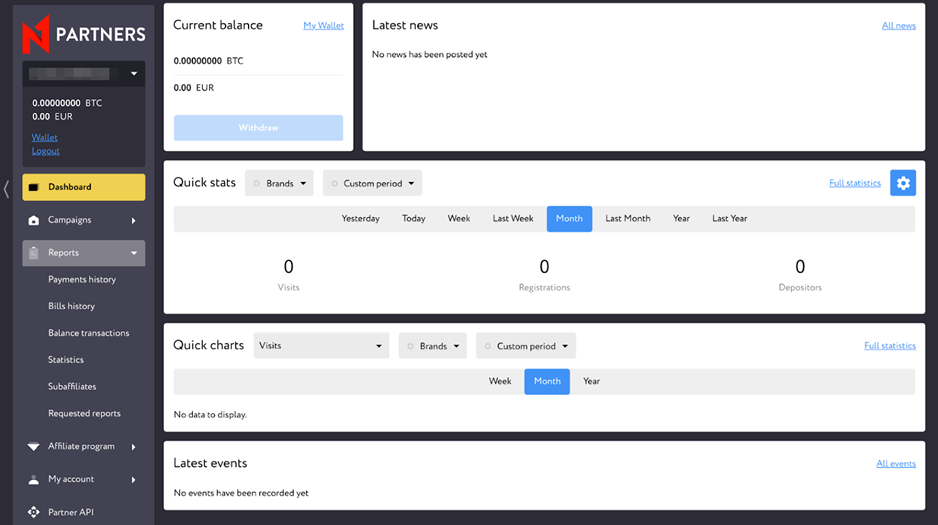Click the N Partners logo
Screen dimensions: 938x525
84,34
